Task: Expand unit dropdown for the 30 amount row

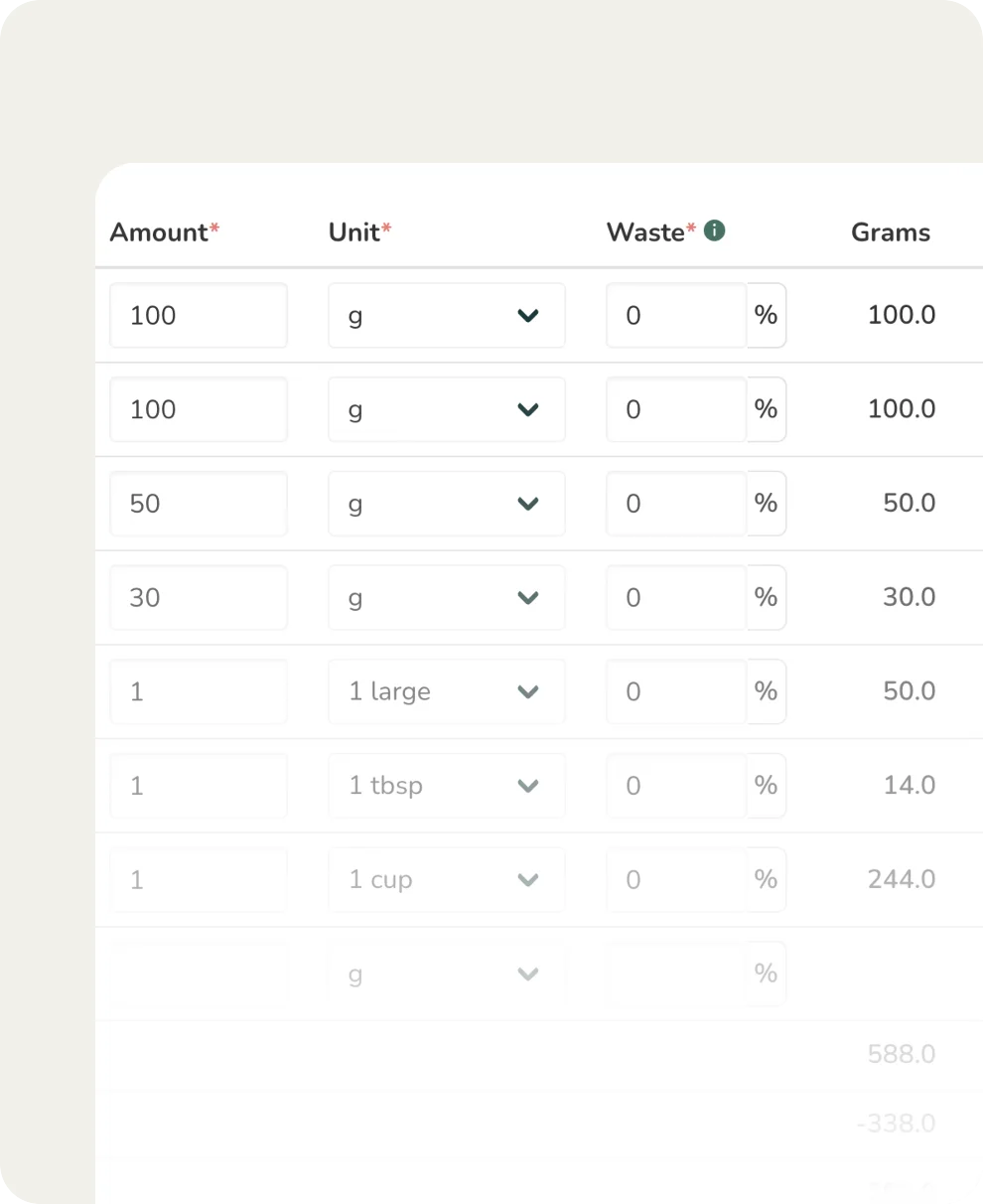Action: 446,598
